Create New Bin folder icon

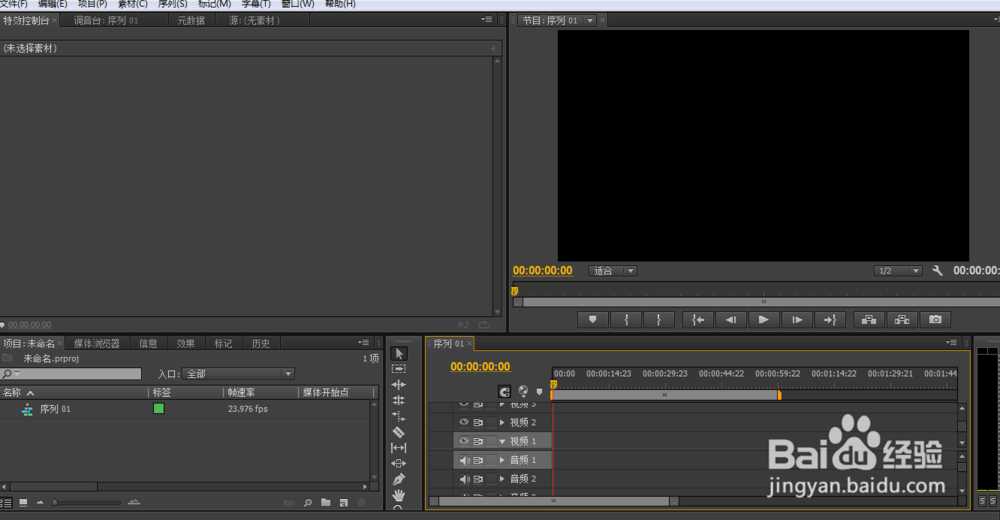pyautogui.click(x=326, y=503)
